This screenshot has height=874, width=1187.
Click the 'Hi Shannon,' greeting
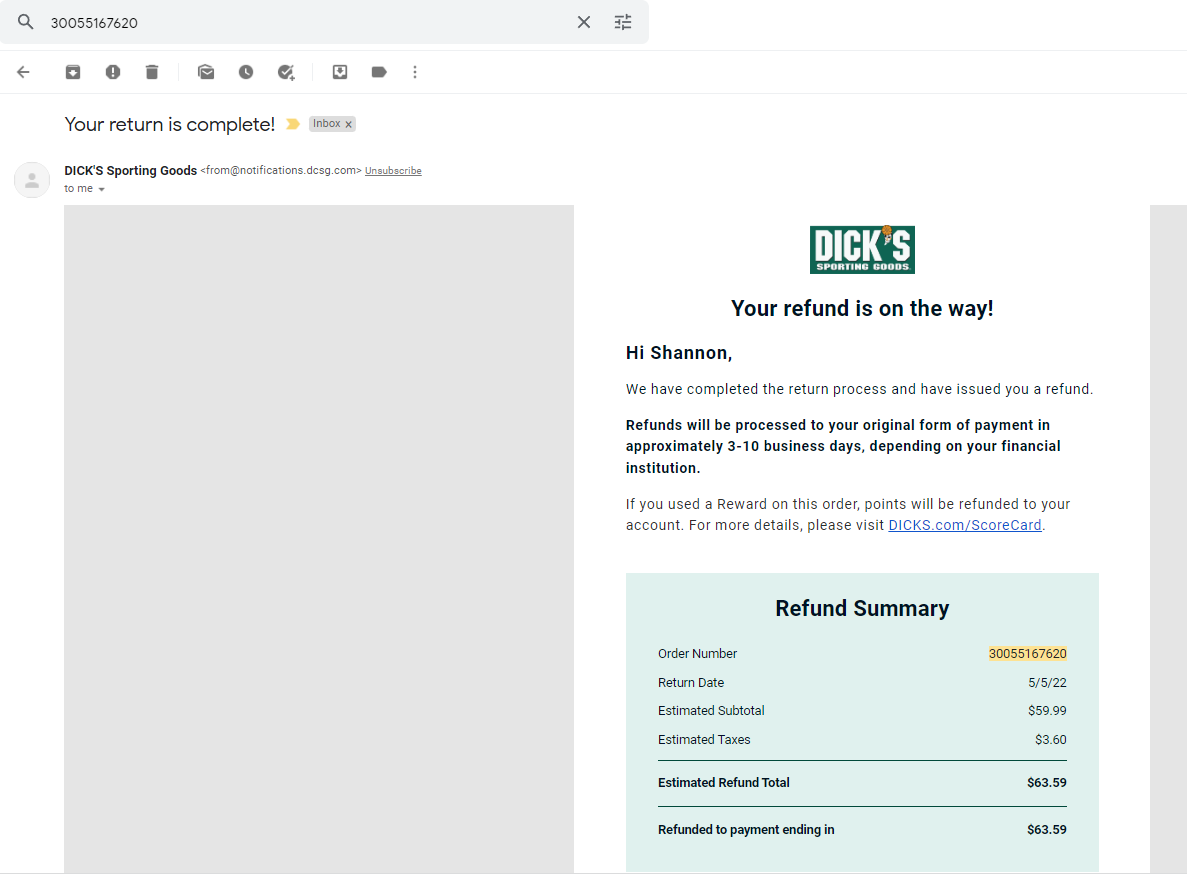click(x=678, y=353)
